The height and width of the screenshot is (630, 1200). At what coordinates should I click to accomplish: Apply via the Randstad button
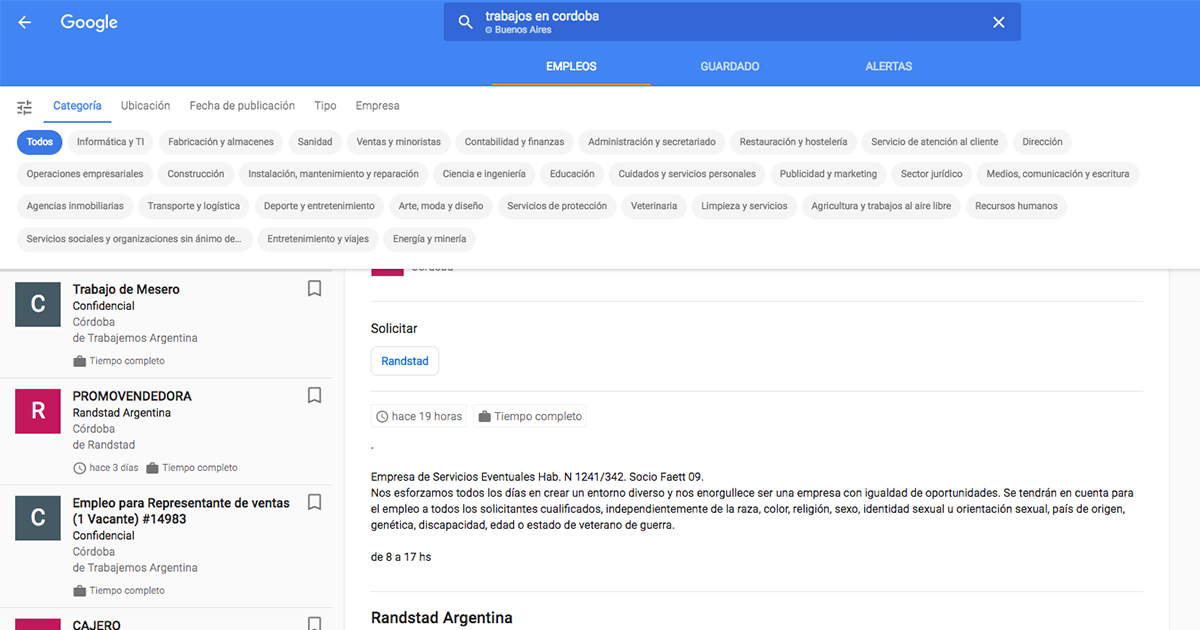click(405, 361)
